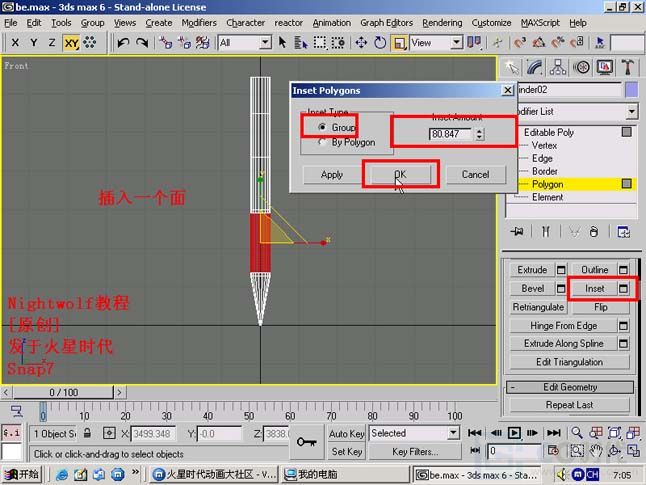Viewport: 646px width, 485px height.
Task: Activate Select and Rotate tool
Action: click(x=380, y=42)
